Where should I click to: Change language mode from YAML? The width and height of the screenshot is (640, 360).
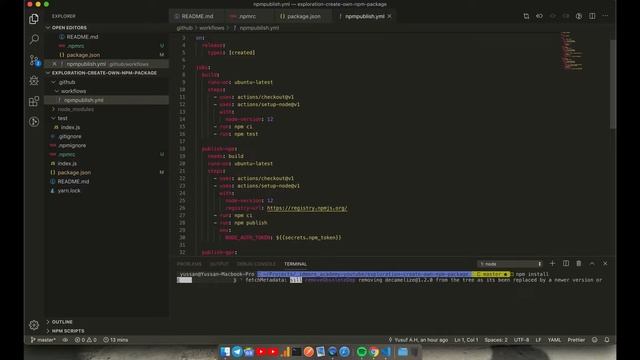[x=554, y=340]
